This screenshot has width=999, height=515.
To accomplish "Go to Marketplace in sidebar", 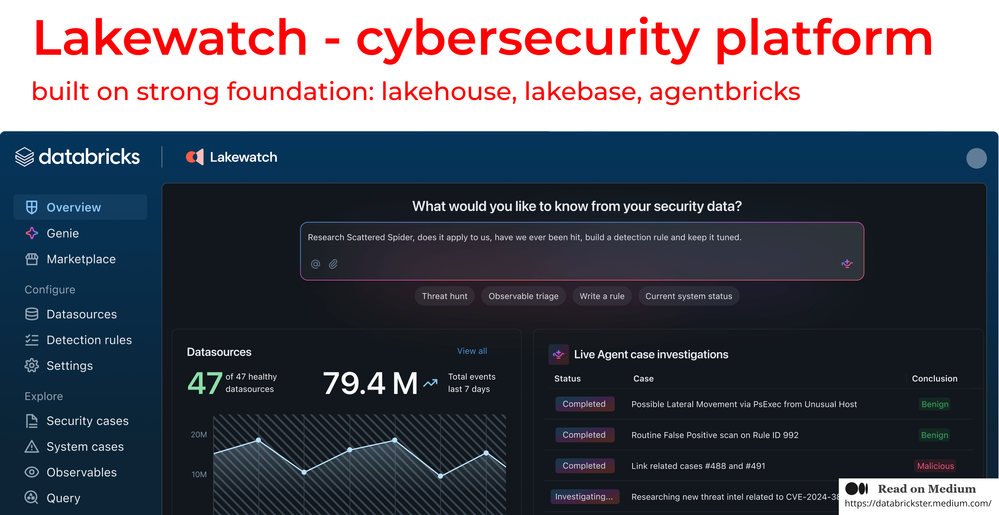I will (81, 259).
